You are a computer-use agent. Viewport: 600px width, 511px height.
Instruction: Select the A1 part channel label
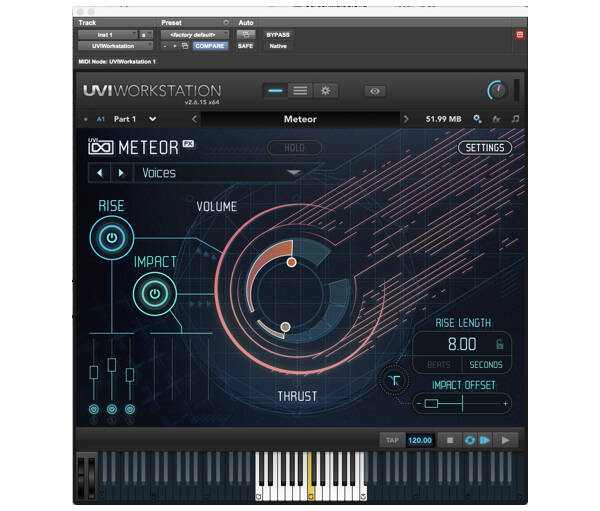(101, 119)
